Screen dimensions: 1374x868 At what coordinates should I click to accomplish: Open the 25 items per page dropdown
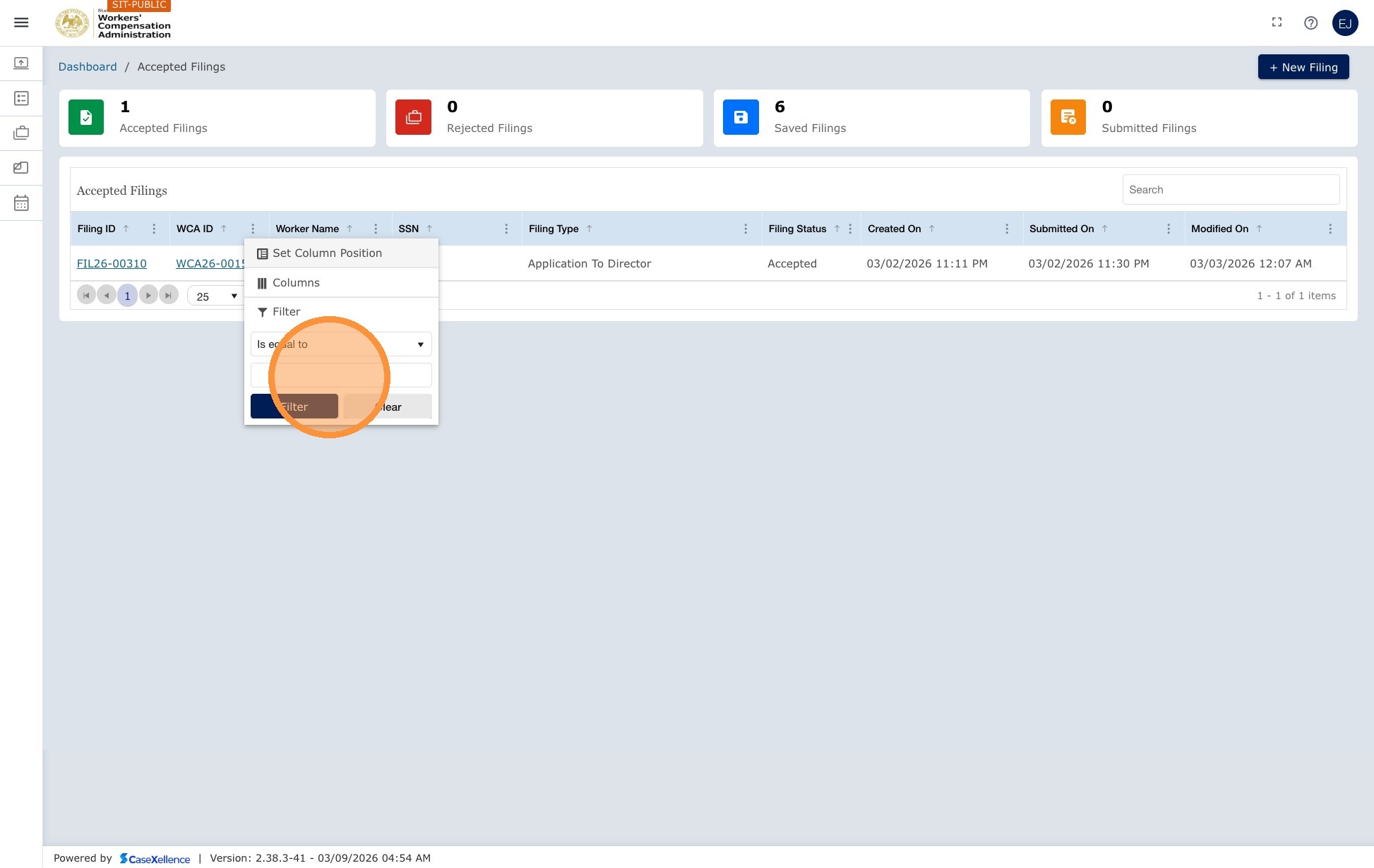click(216, 296)
